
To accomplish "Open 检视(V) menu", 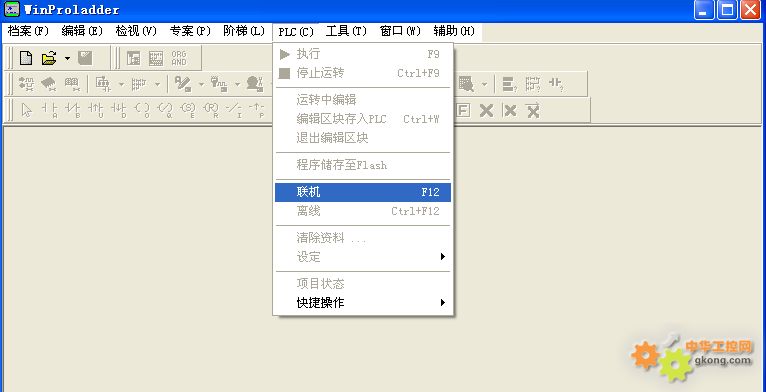I will click(136, 31).
